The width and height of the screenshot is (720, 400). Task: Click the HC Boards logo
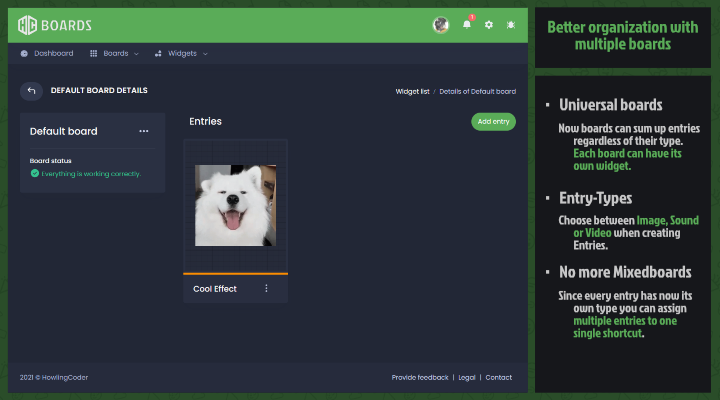(55, 25)
